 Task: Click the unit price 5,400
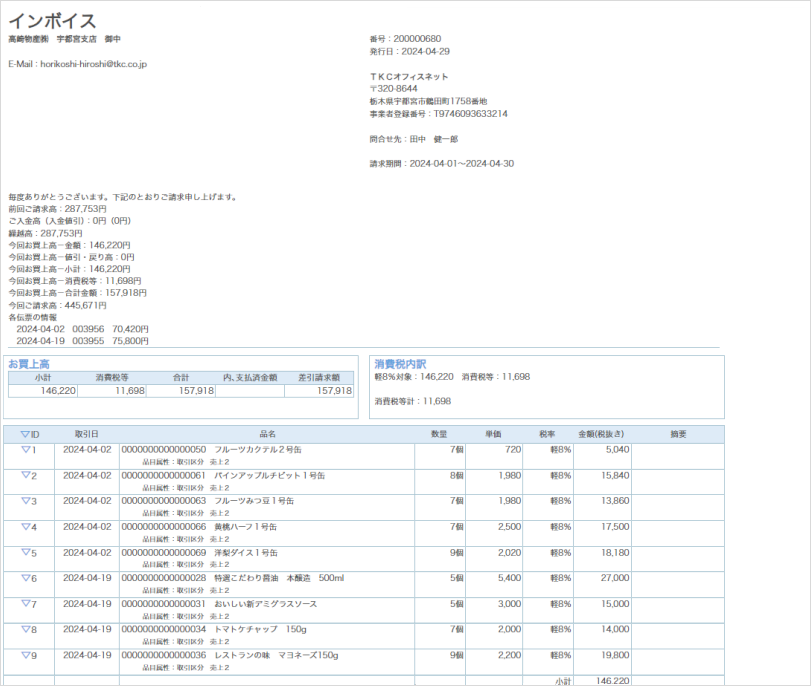(x=509, y=578)
